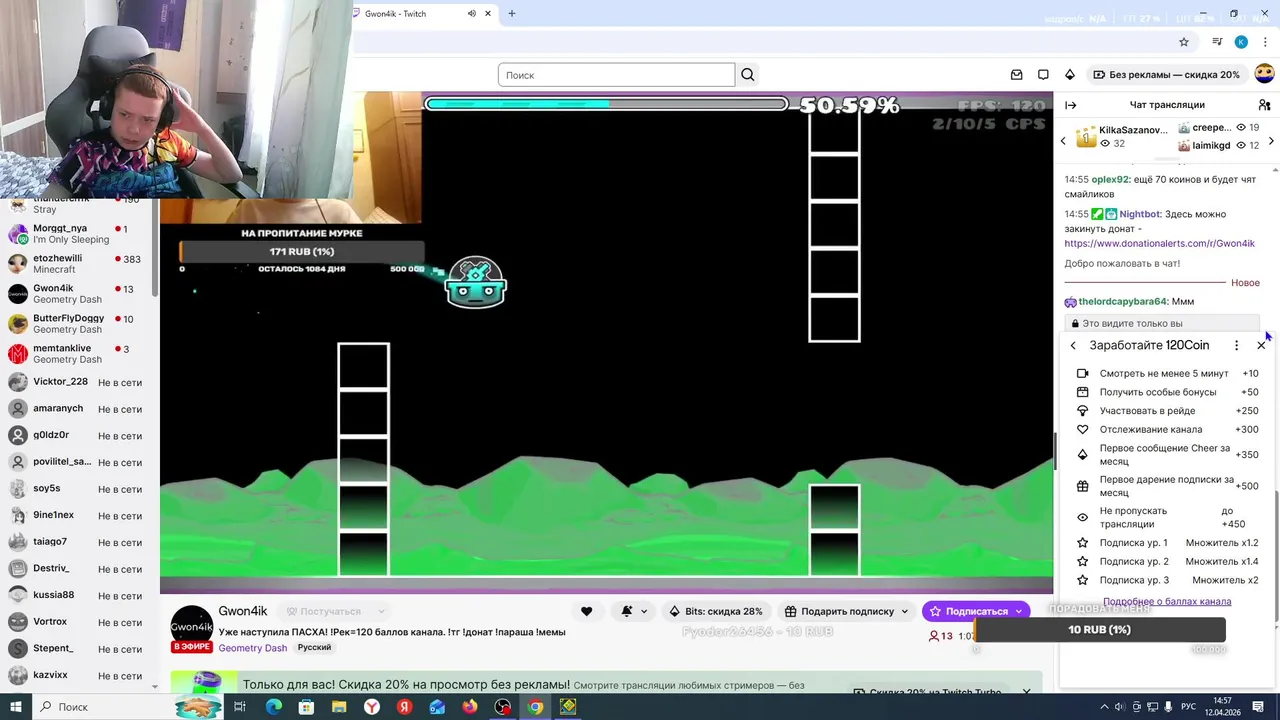Open the whispers speech-bubble icon
Image resolution: width=1280 pixels, height=720 pixels.
tap(1043, 75)
